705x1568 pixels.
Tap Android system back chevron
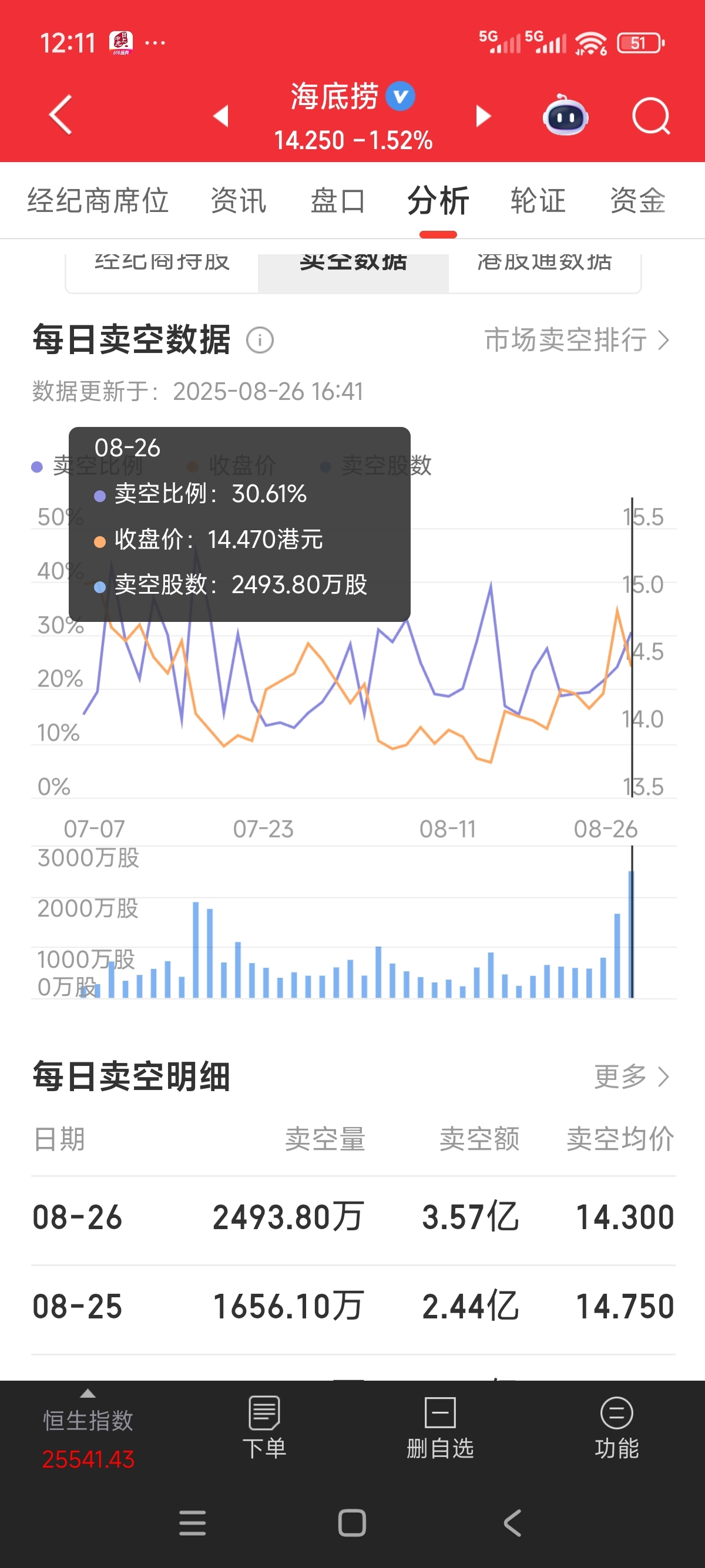(x=513, y=1523)
